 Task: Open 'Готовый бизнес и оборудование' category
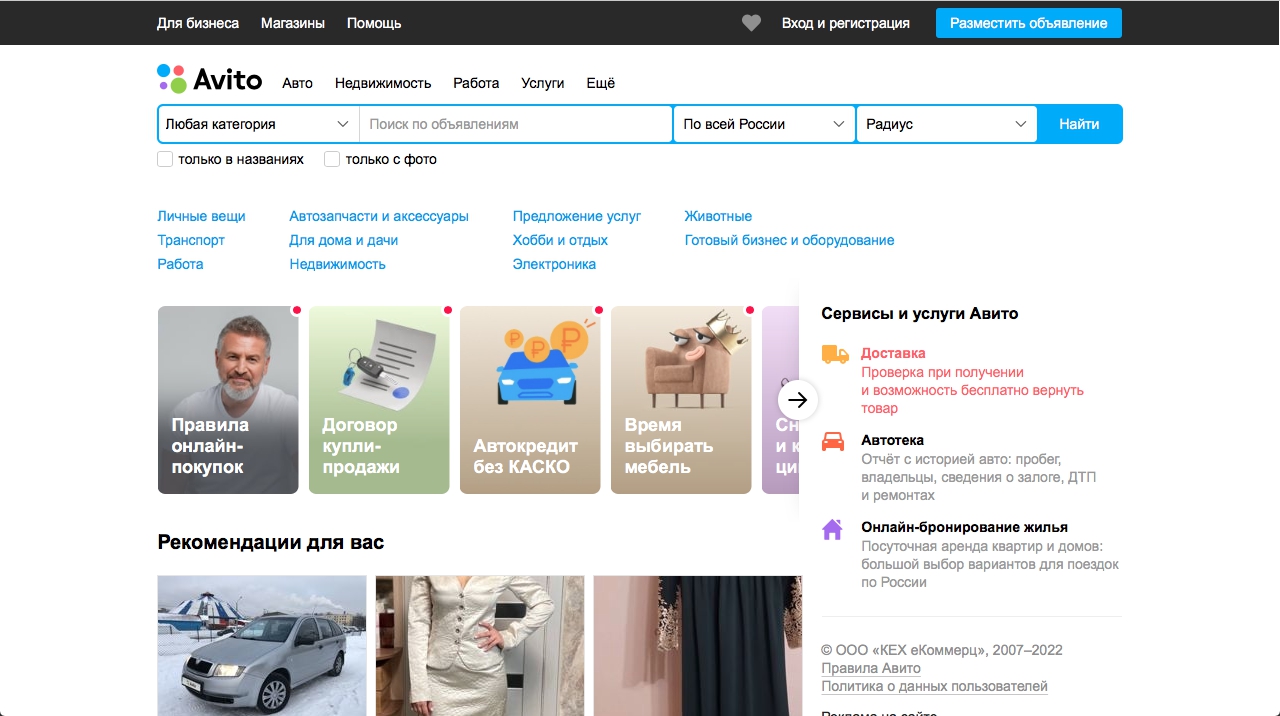coord(790,240)
